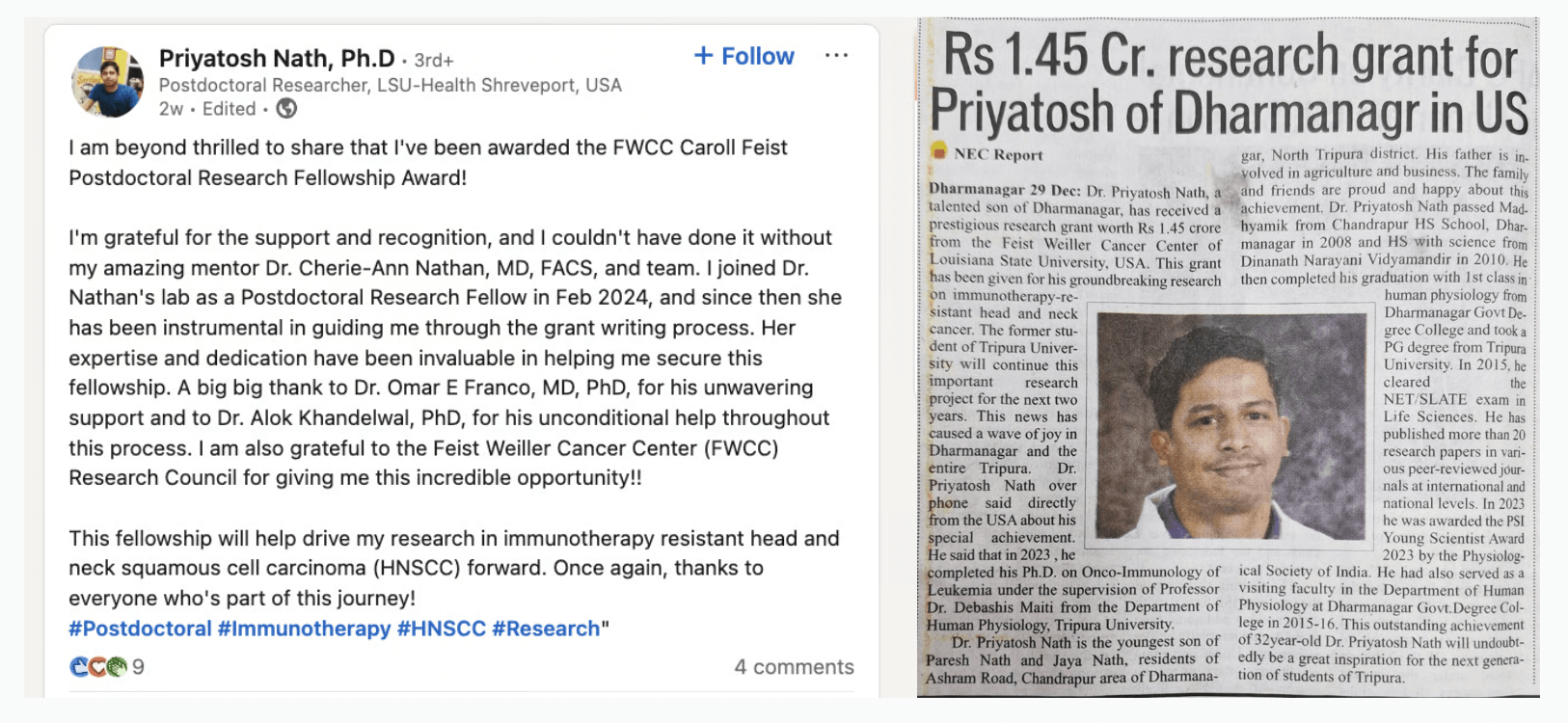Open the 4 comments link

[794, 667]
